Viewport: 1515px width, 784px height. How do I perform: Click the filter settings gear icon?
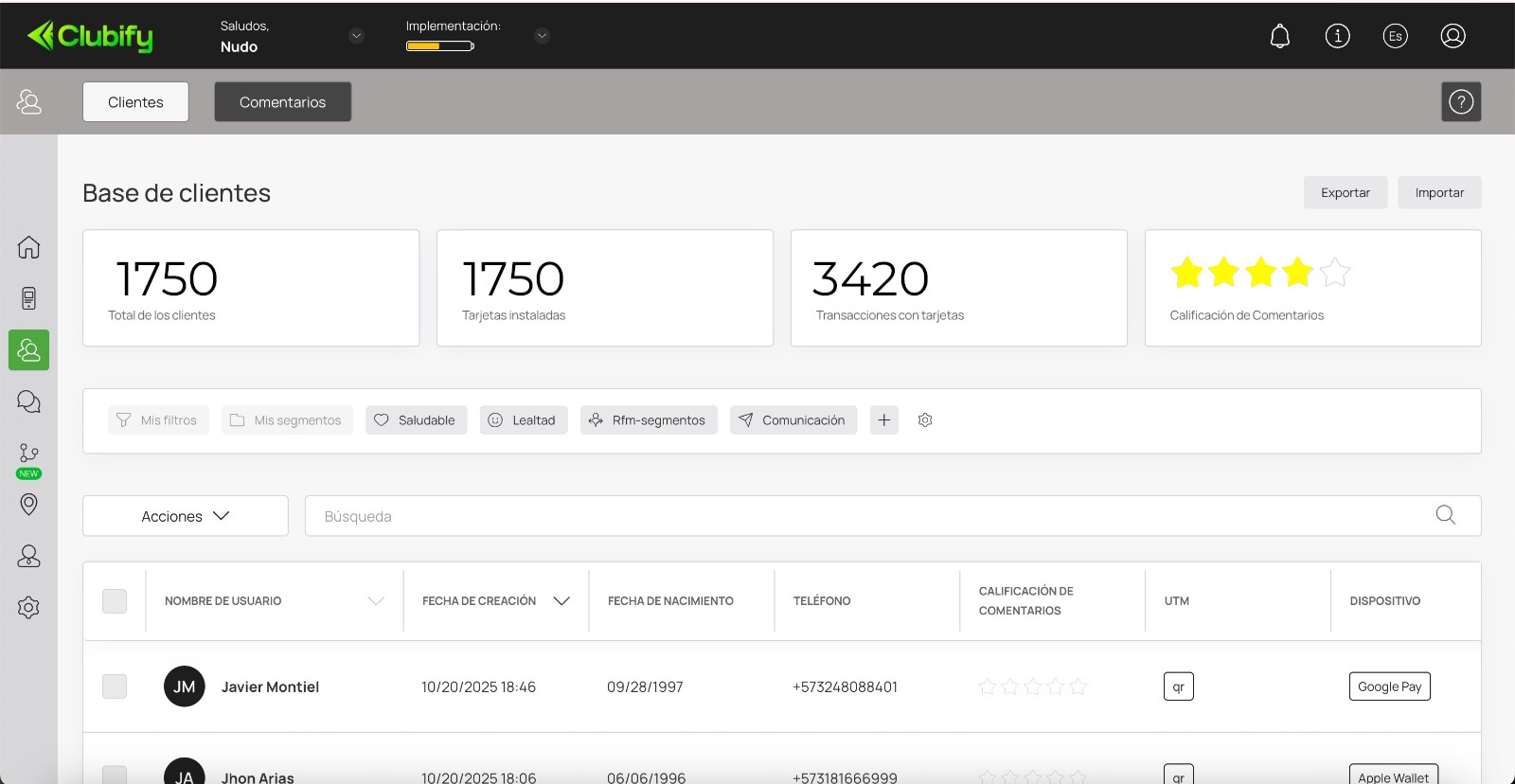[925, 420]
